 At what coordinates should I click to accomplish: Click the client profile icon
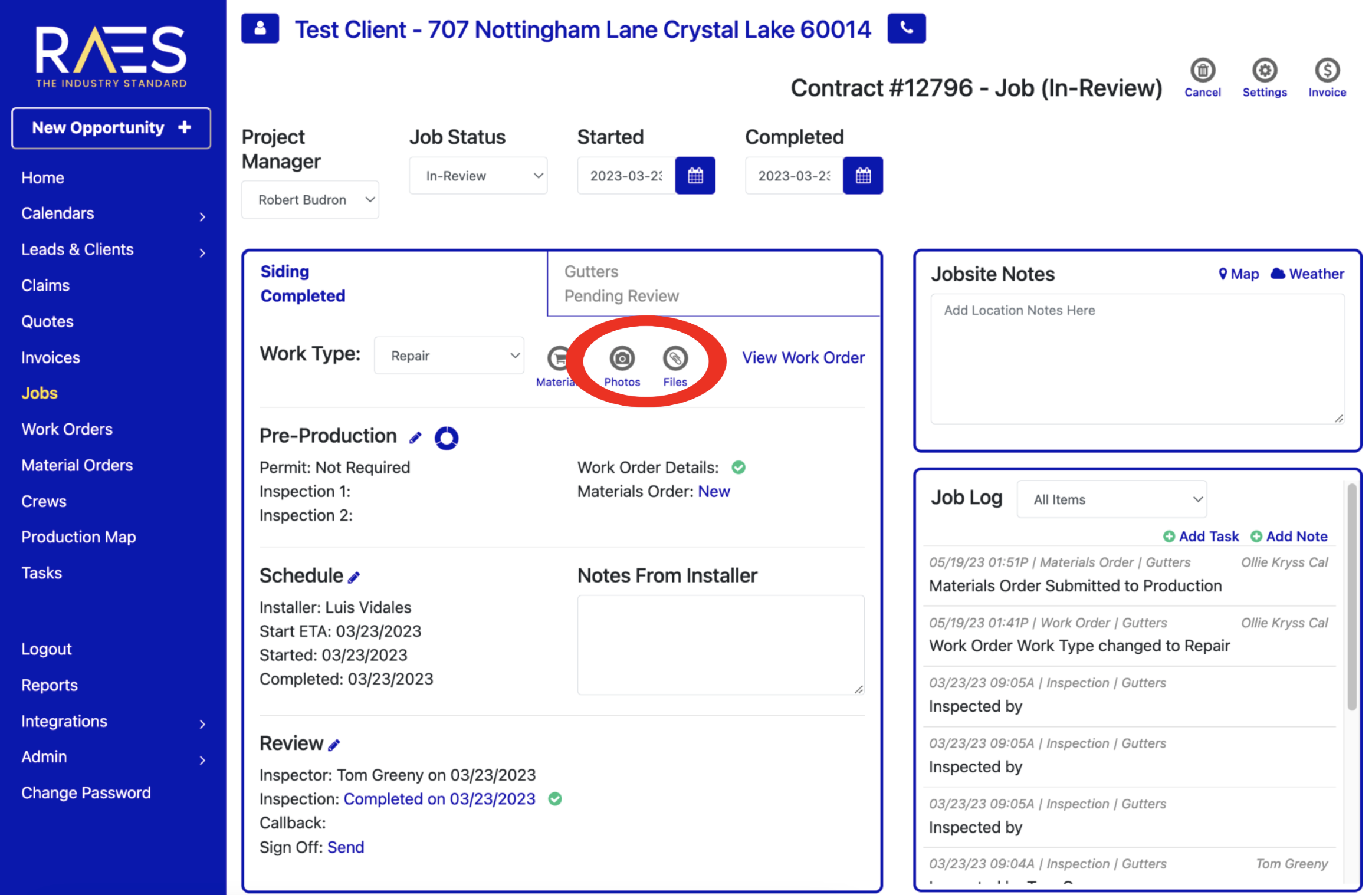point(260,28)
